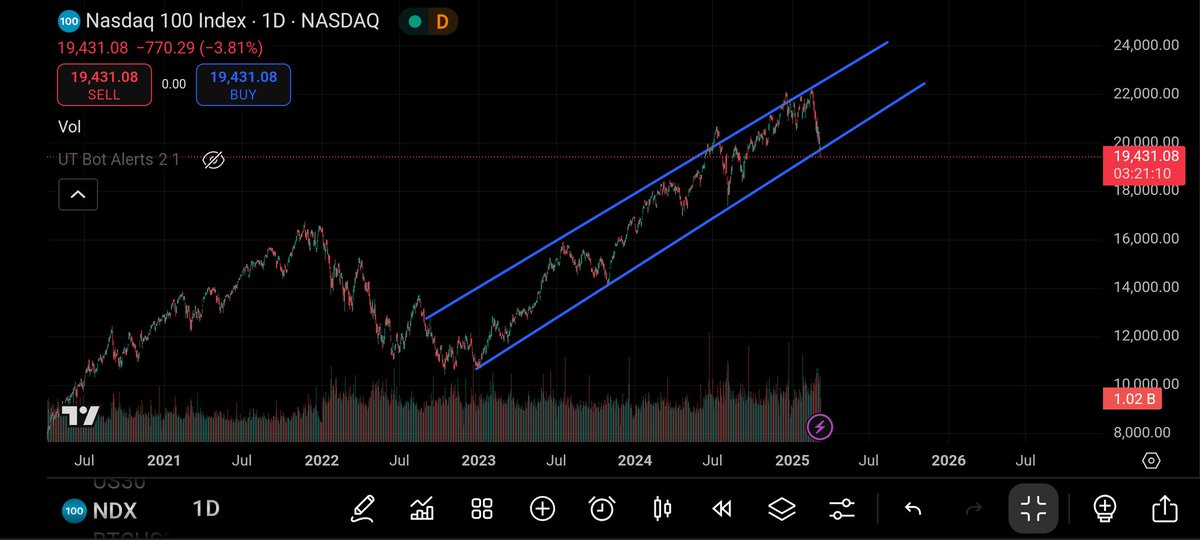This screenshot has width=1200, height=540.
Task: Tap the BUY 19,431.08 button
Action: coord(243,85)
